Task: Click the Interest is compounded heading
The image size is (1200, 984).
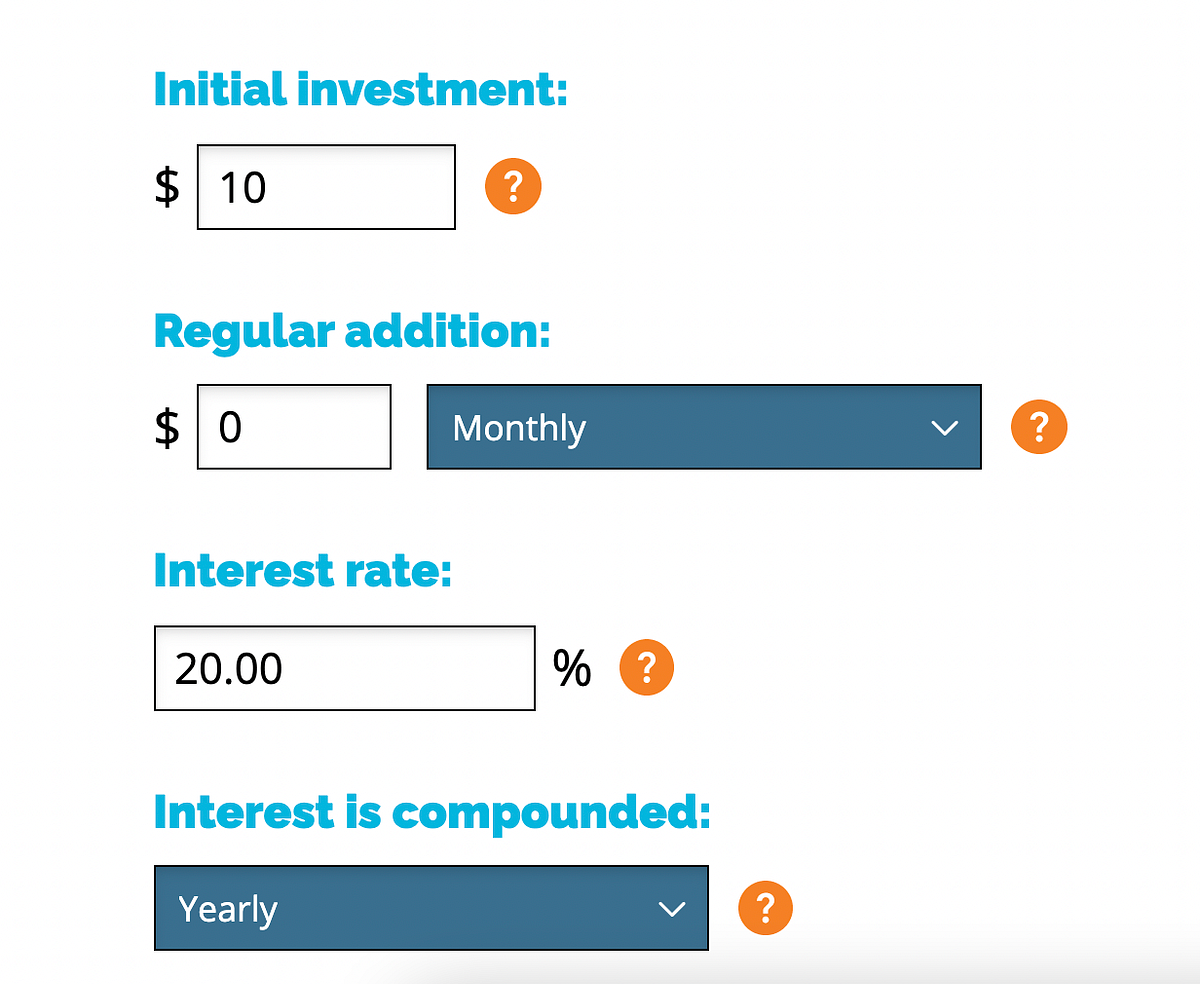Action: click(432, 812)
